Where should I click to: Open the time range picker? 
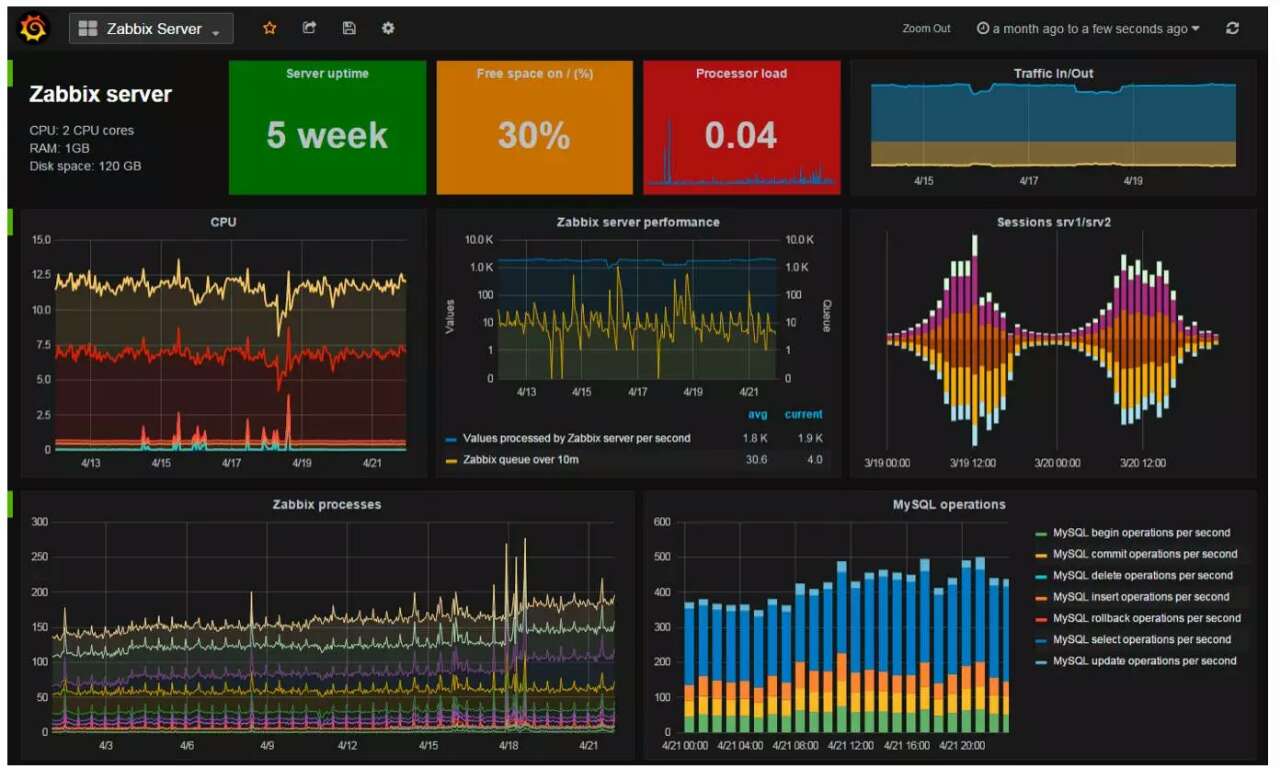point(1088,29)
